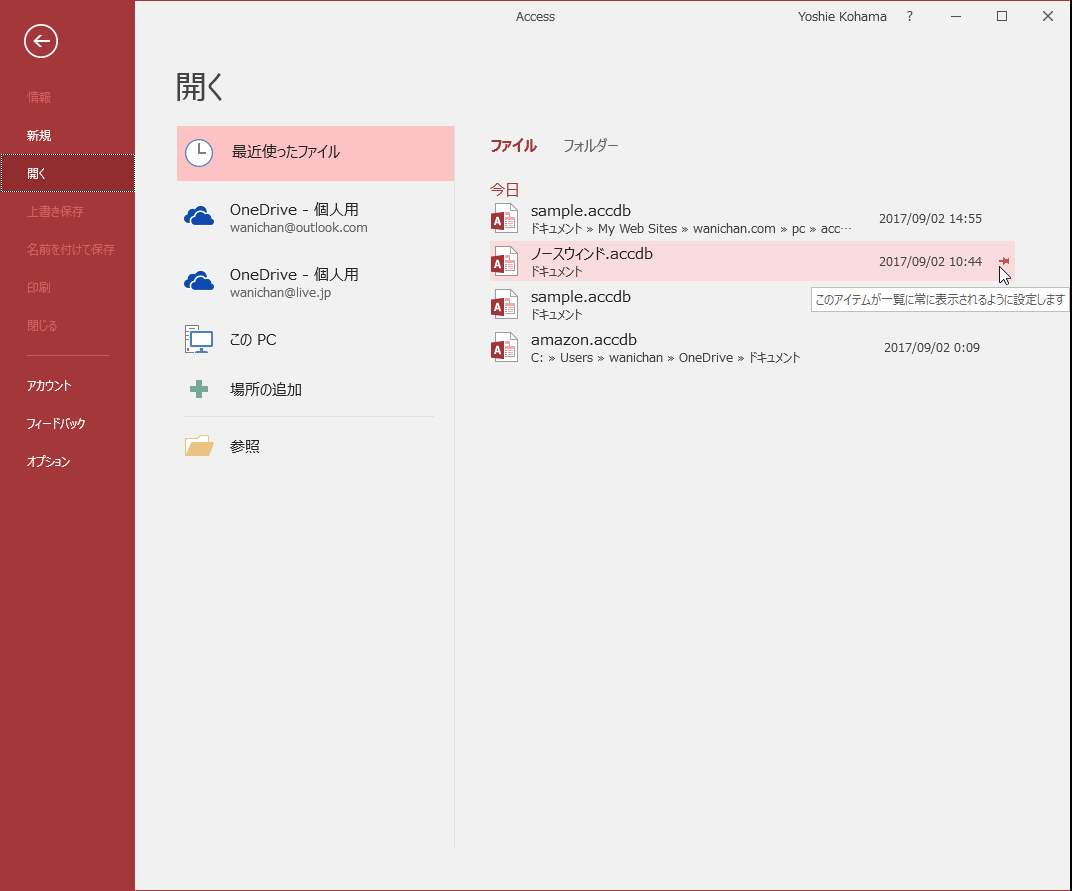Open ノースウィンド.accdb file name
The width and height of the screenshot is (1072, 891).
(x=591, y=254)
